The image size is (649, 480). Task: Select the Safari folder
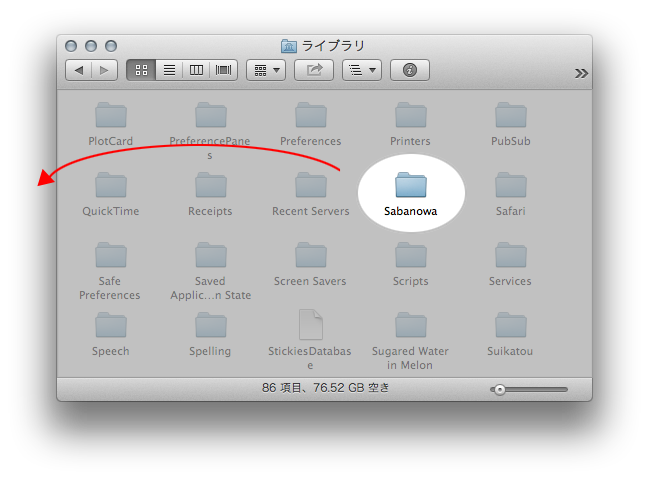511,185
